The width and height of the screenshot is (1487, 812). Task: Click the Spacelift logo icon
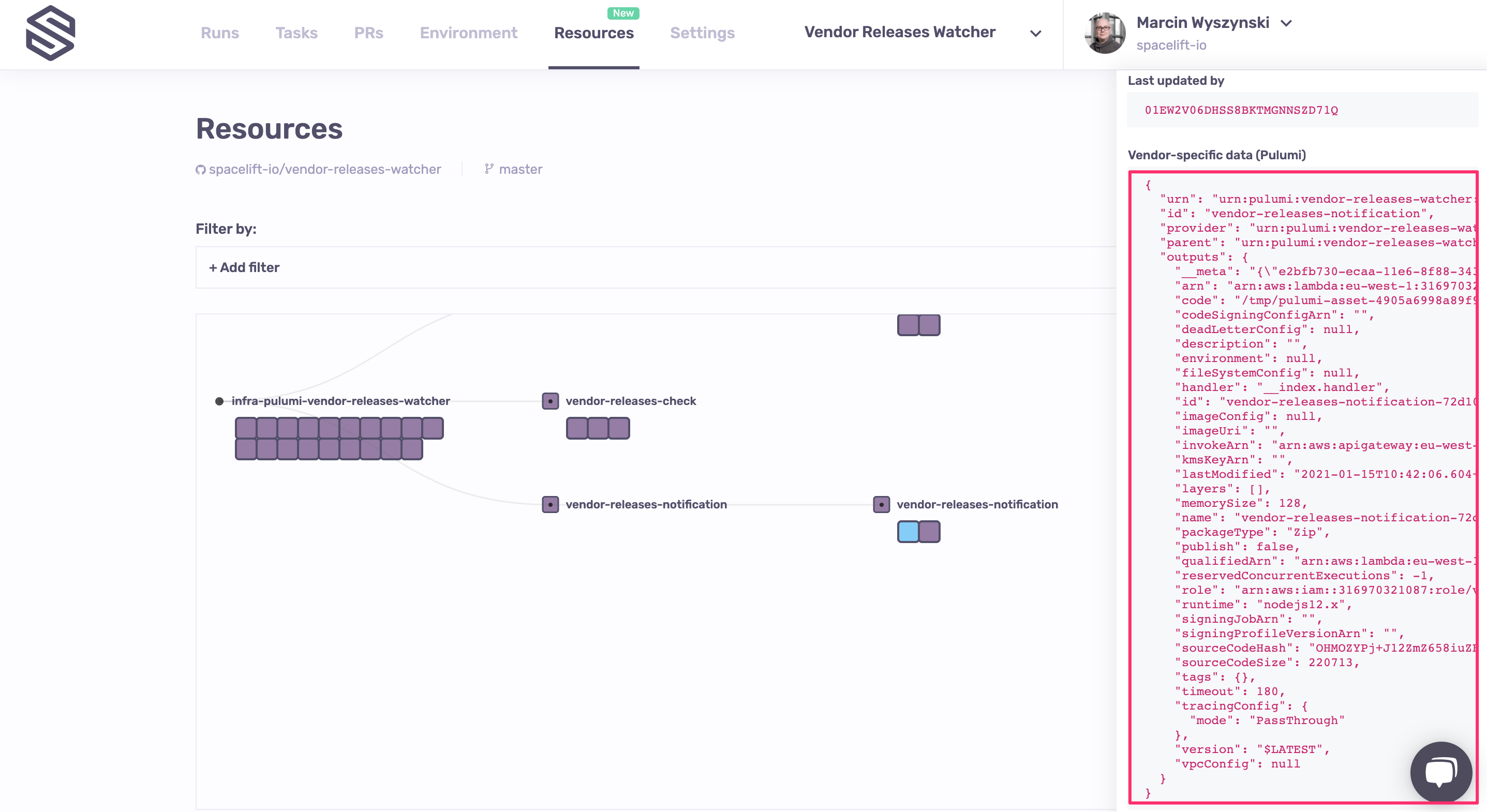51,33
